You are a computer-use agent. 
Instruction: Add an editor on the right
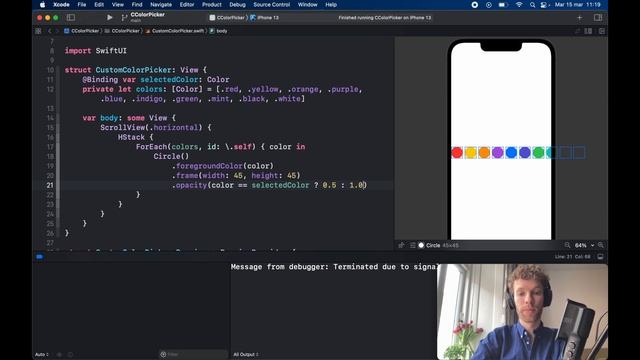point(602,31)
